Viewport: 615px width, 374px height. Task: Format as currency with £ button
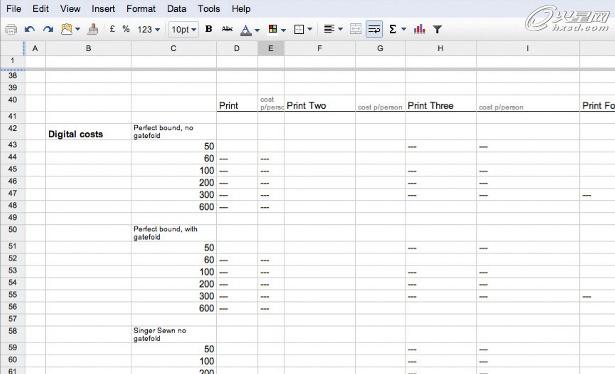(112, 29)
